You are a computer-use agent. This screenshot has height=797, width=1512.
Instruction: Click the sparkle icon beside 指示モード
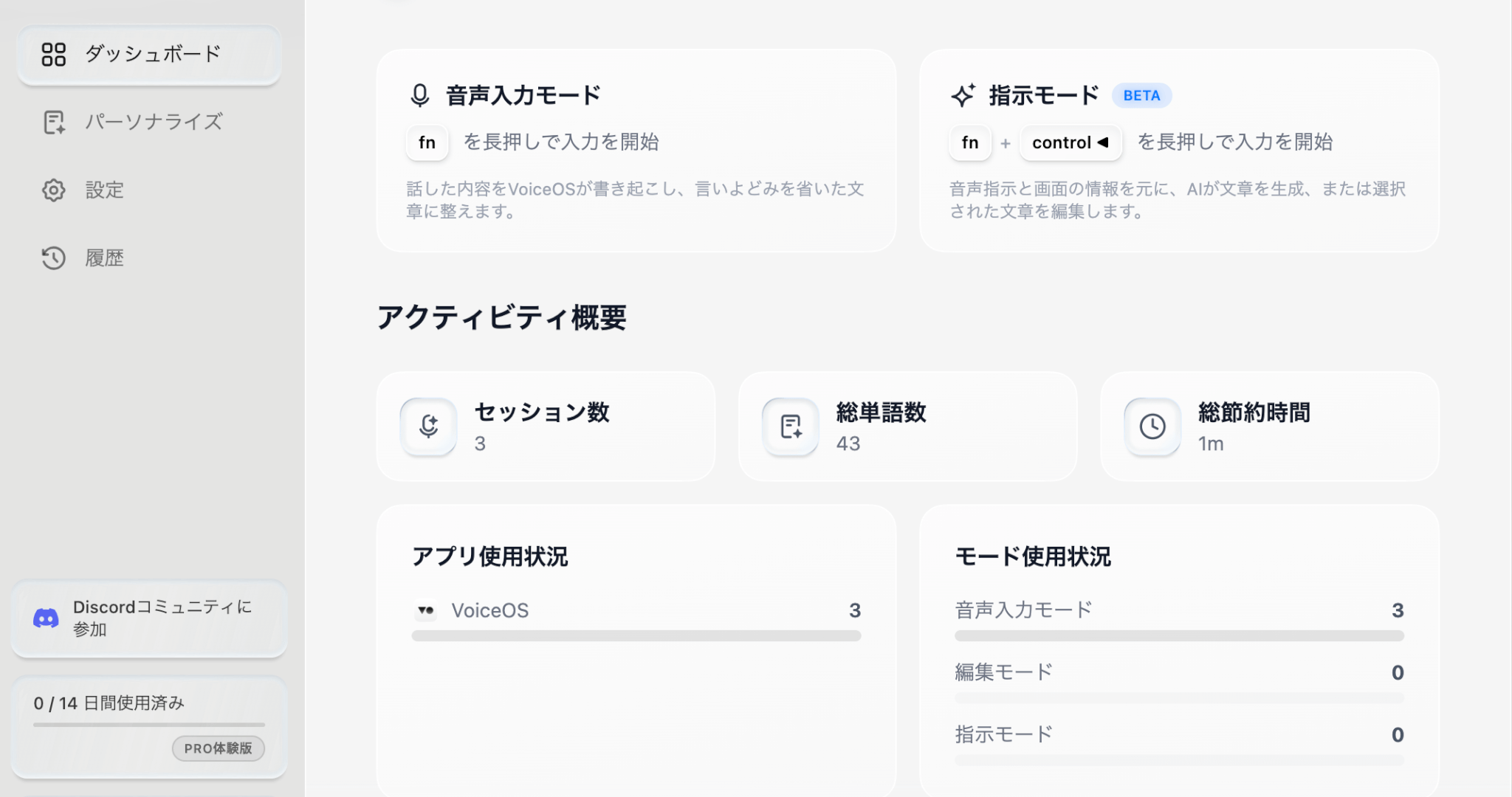963,95
